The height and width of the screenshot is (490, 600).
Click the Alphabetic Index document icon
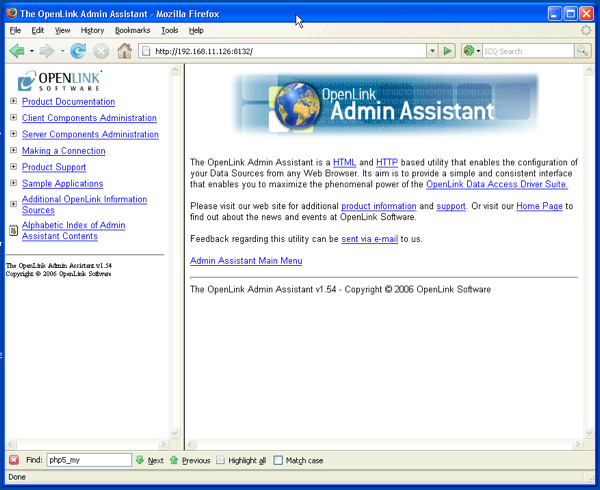click(13, 230)
